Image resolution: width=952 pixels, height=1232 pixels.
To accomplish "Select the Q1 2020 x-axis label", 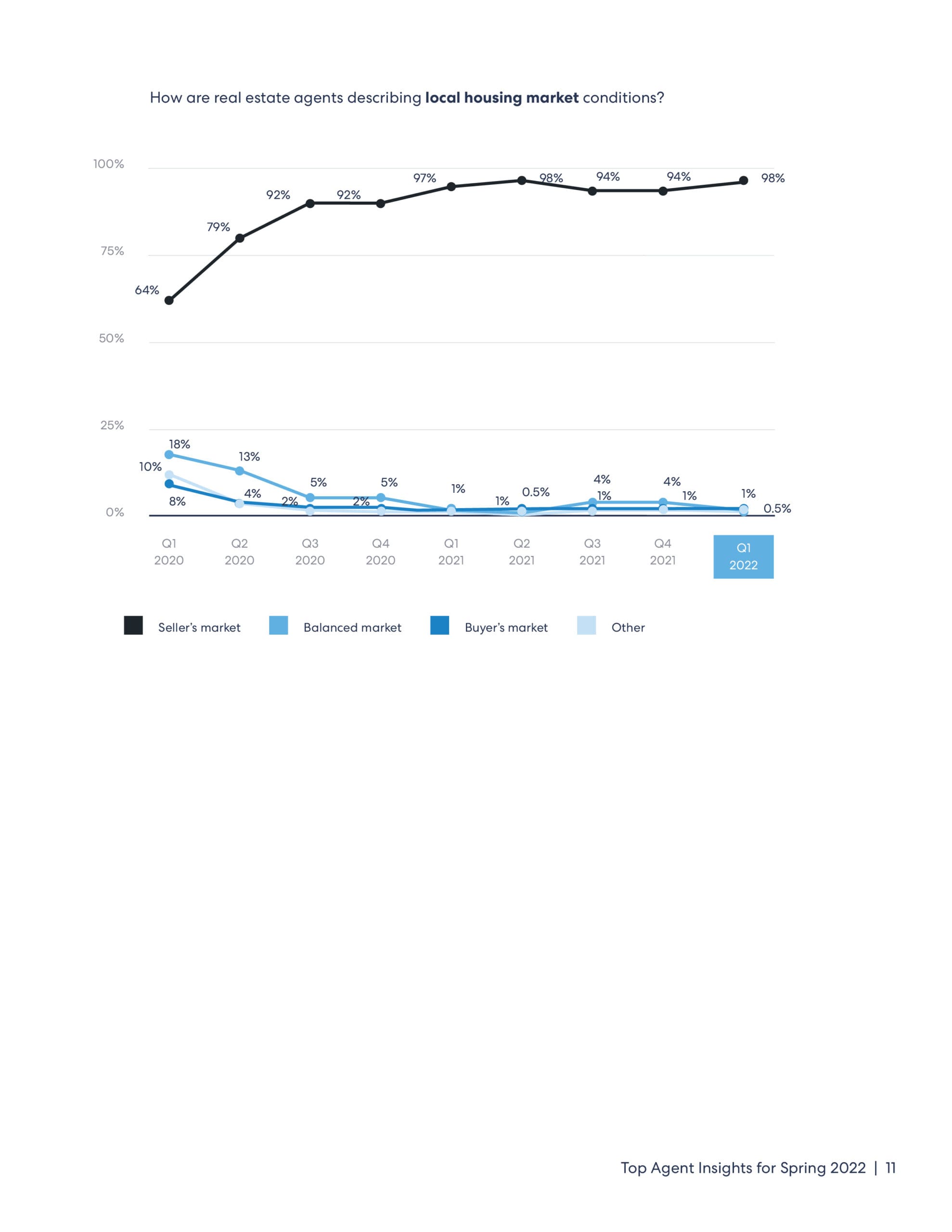I will [x=169, y=552].
